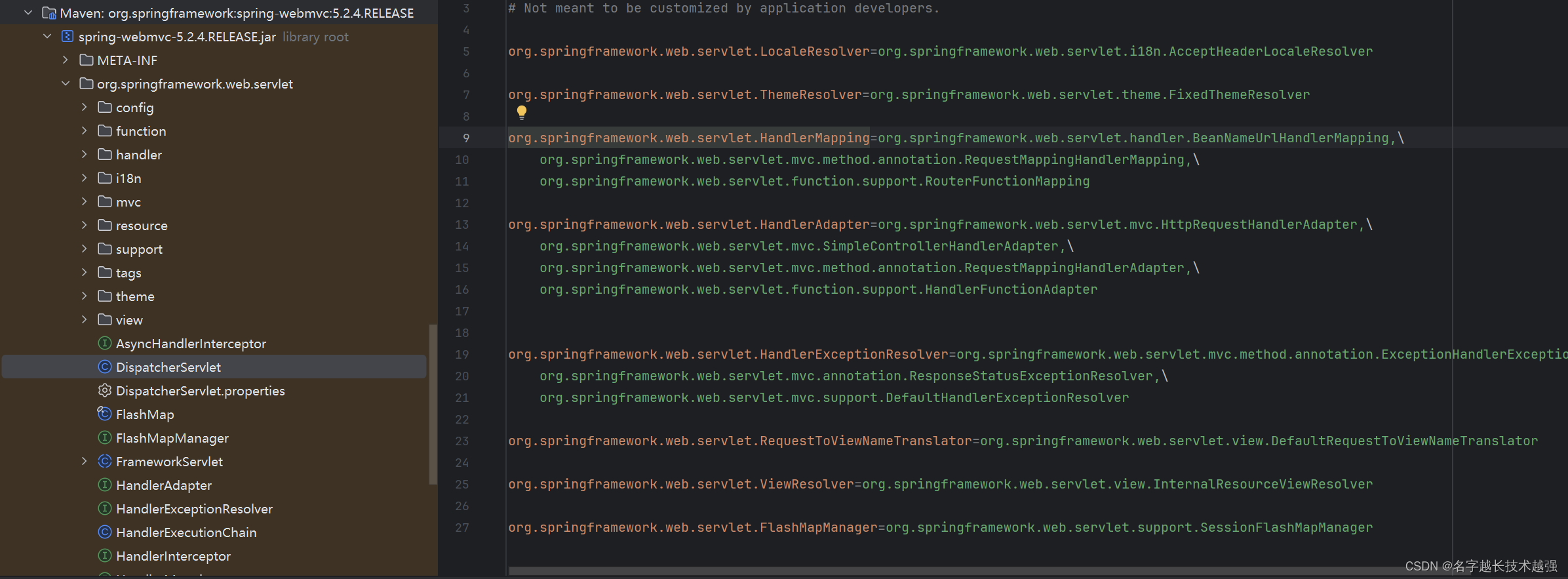Click the interface icon of FlashMapManager

[x=104, y=438]
